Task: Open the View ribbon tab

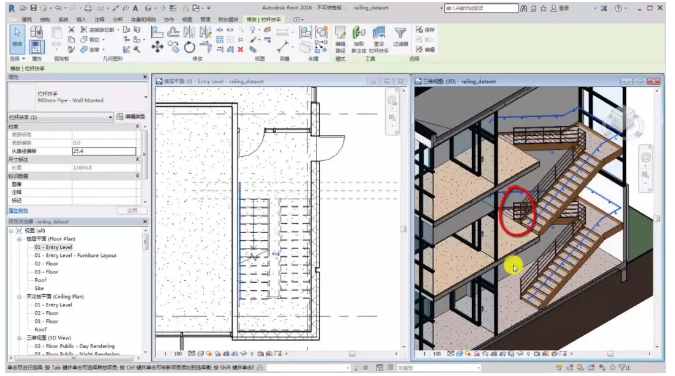Action: (187, 19)
